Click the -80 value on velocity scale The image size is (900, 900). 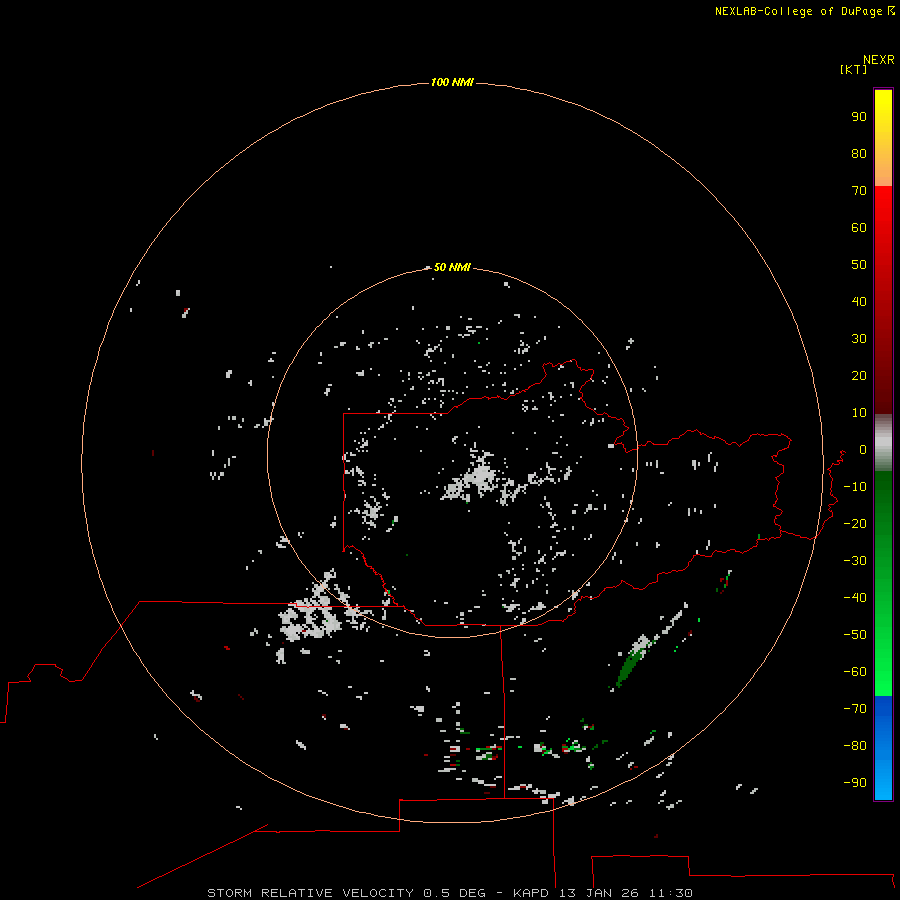pyautogui.click(x=855, y=746)
